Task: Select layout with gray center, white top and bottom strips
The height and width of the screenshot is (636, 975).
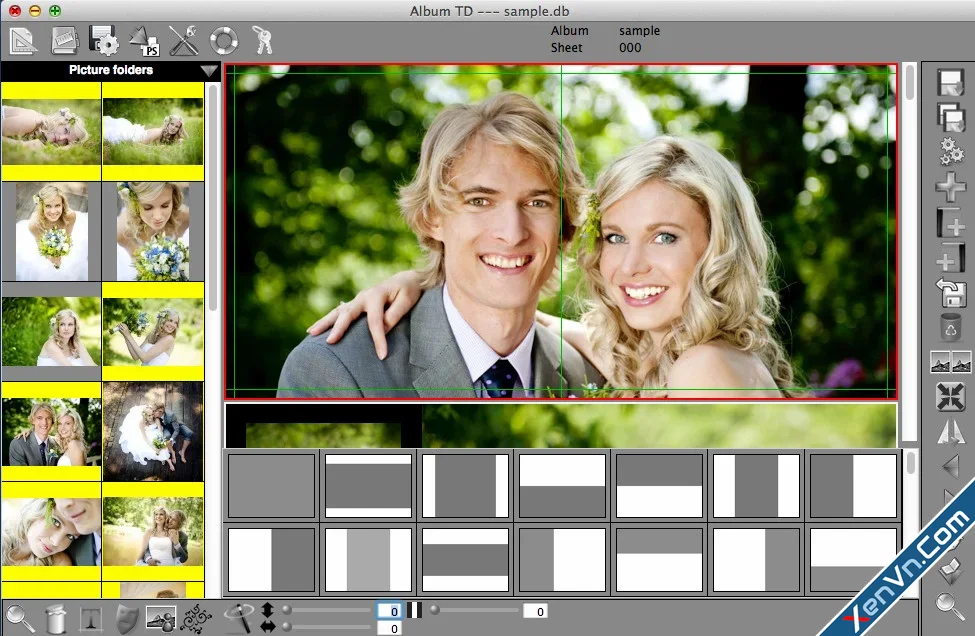Action: point(368,486)
